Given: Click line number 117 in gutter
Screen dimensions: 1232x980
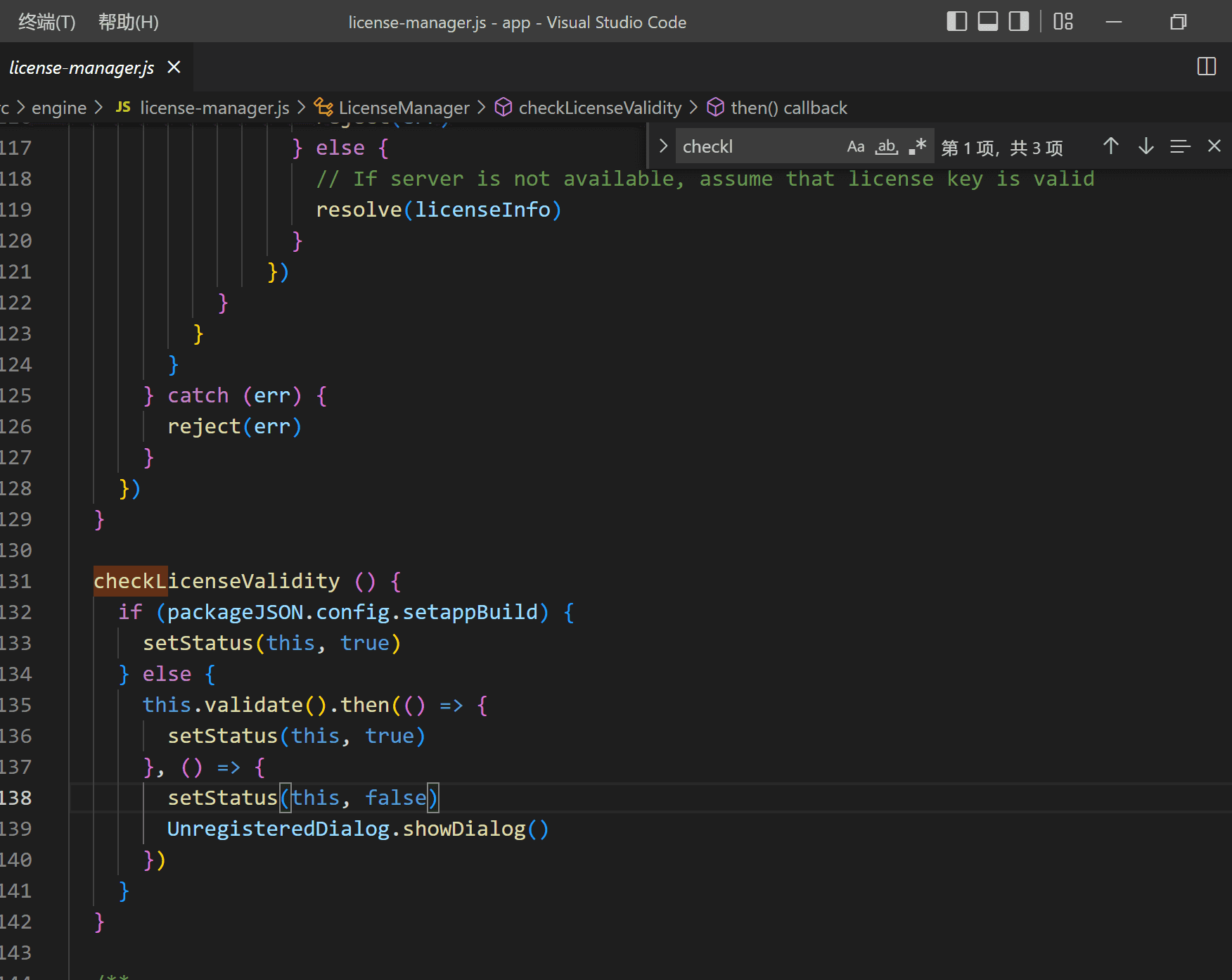Looking at the screenshot, I should tap(15, 148).
